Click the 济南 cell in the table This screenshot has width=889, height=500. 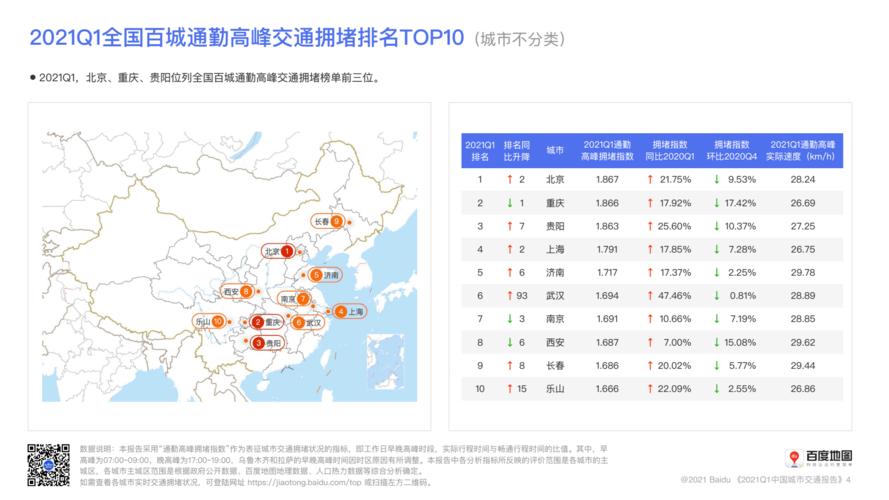pos(555,273)
